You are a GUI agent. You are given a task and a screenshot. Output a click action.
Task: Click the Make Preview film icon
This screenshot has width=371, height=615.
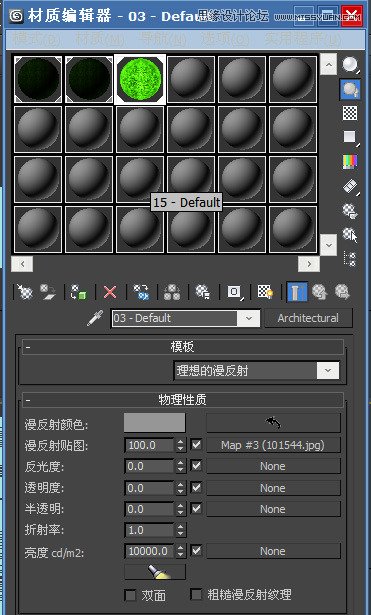click(x=350, y=186)
